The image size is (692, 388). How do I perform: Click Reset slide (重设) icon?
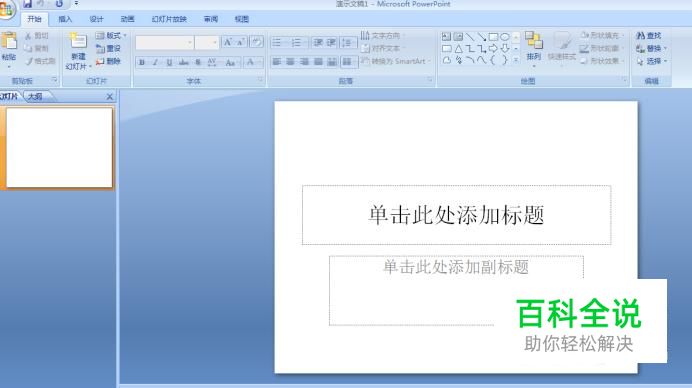pos(100,48)
